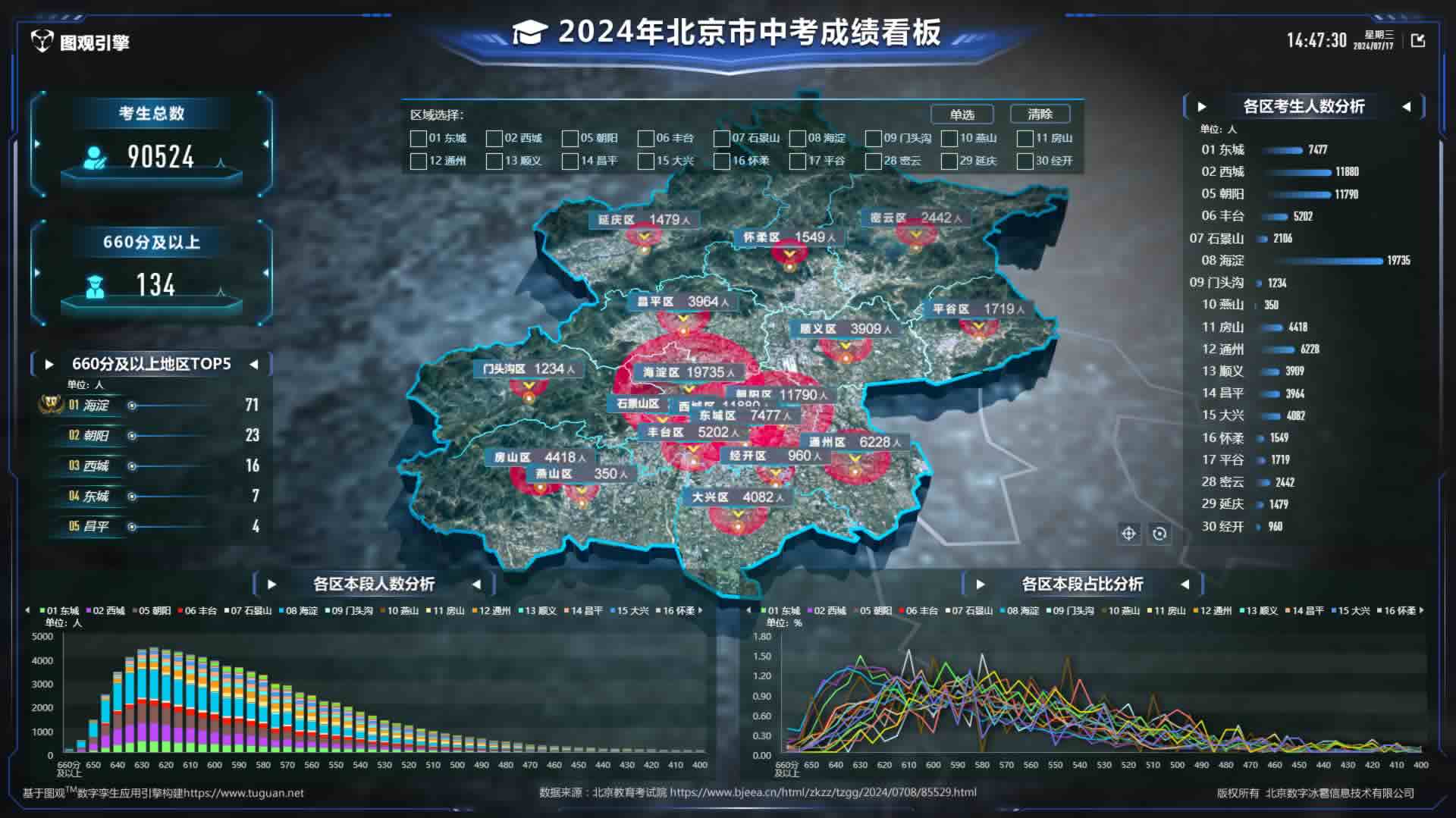1456x818 pixels.
Task: Toggle 16 怀柔 legend in 人数分析 chart
Action: click(676, 610)
